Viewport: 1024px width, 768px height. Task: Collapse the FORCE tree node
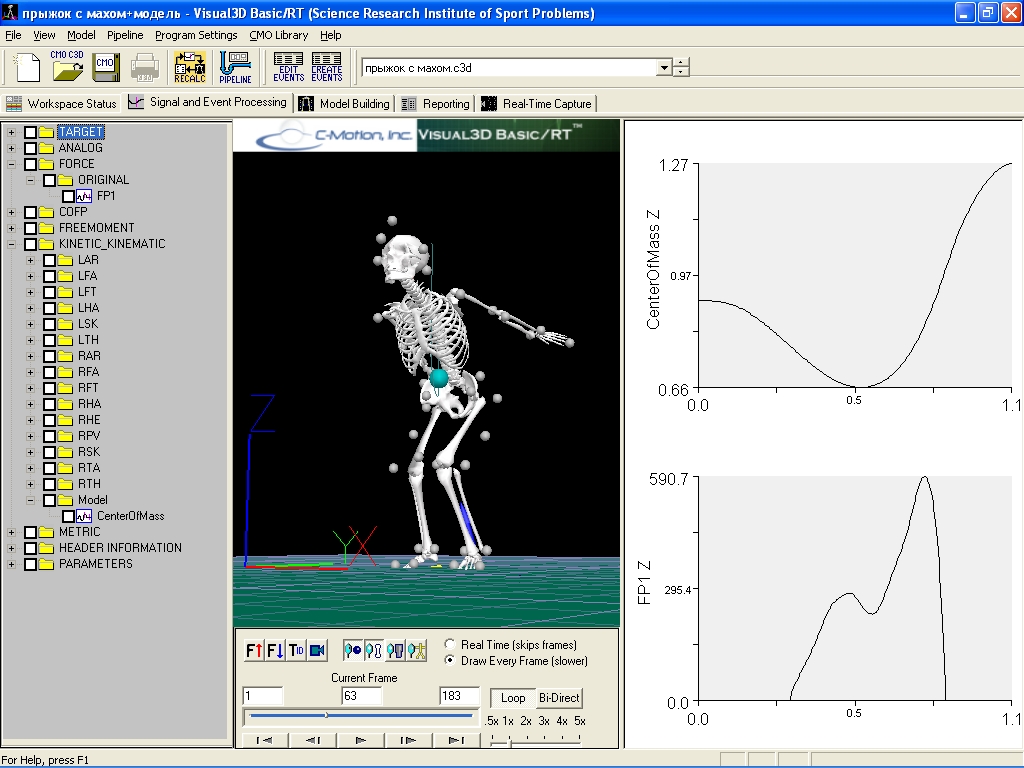[x=11, y=164]
